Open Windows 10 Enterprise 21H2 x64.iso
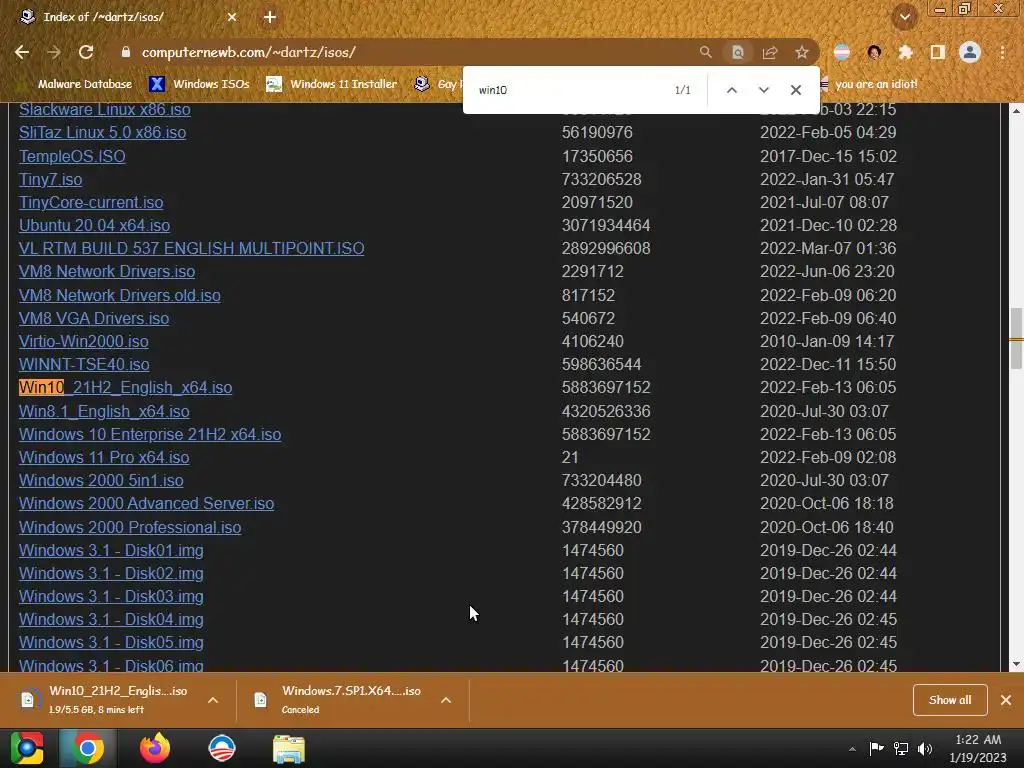Screen dimensions: 1024x768 pyautogui.click(x=150, y=434)
